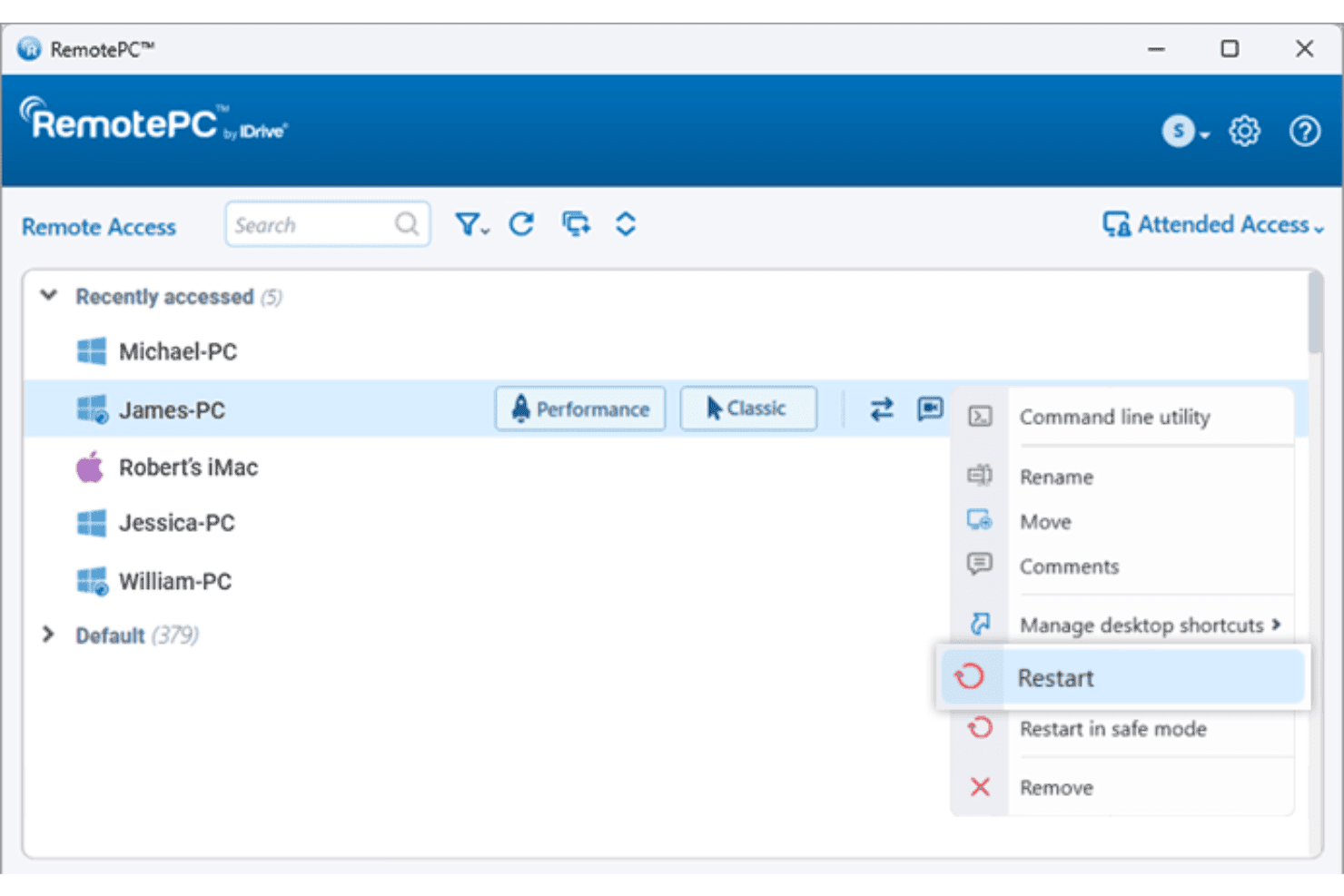
Task: Click the RemotePC title bar app icon
Action: [29, 49]
